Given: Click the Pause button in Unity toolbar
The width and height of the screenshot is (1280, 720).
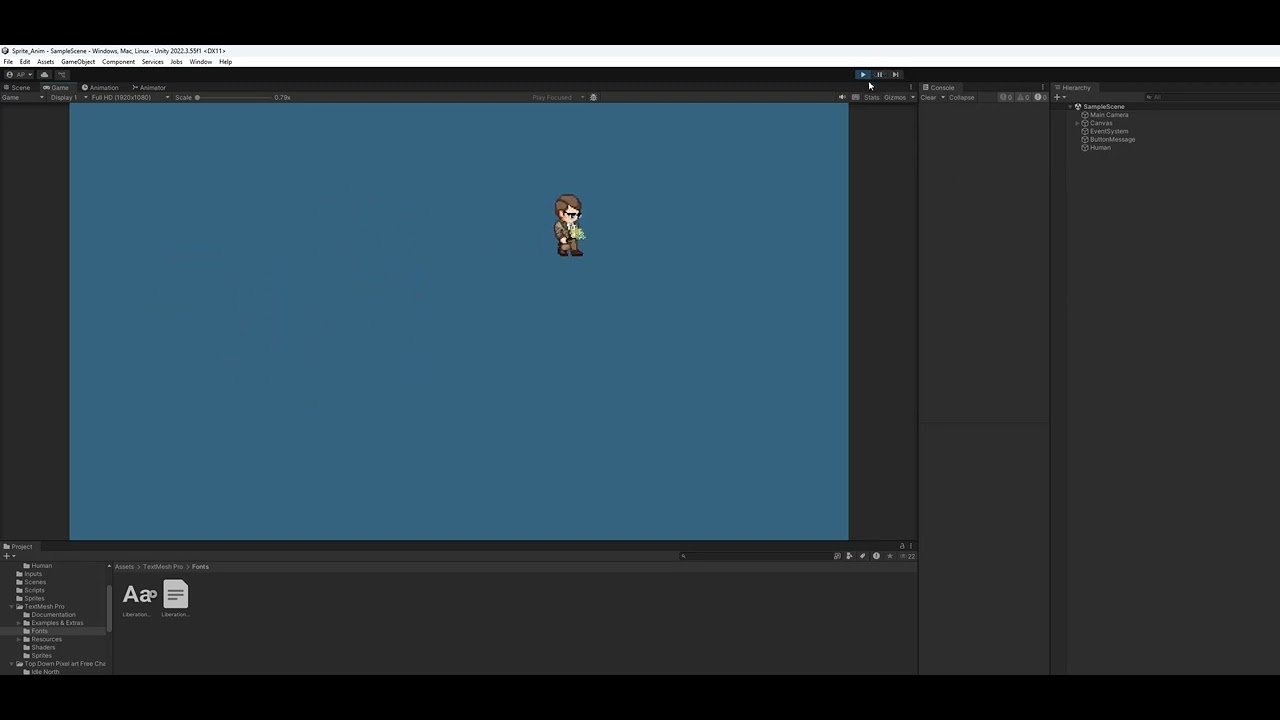Looking at the screenshot, I should click(x=879, y=74).
